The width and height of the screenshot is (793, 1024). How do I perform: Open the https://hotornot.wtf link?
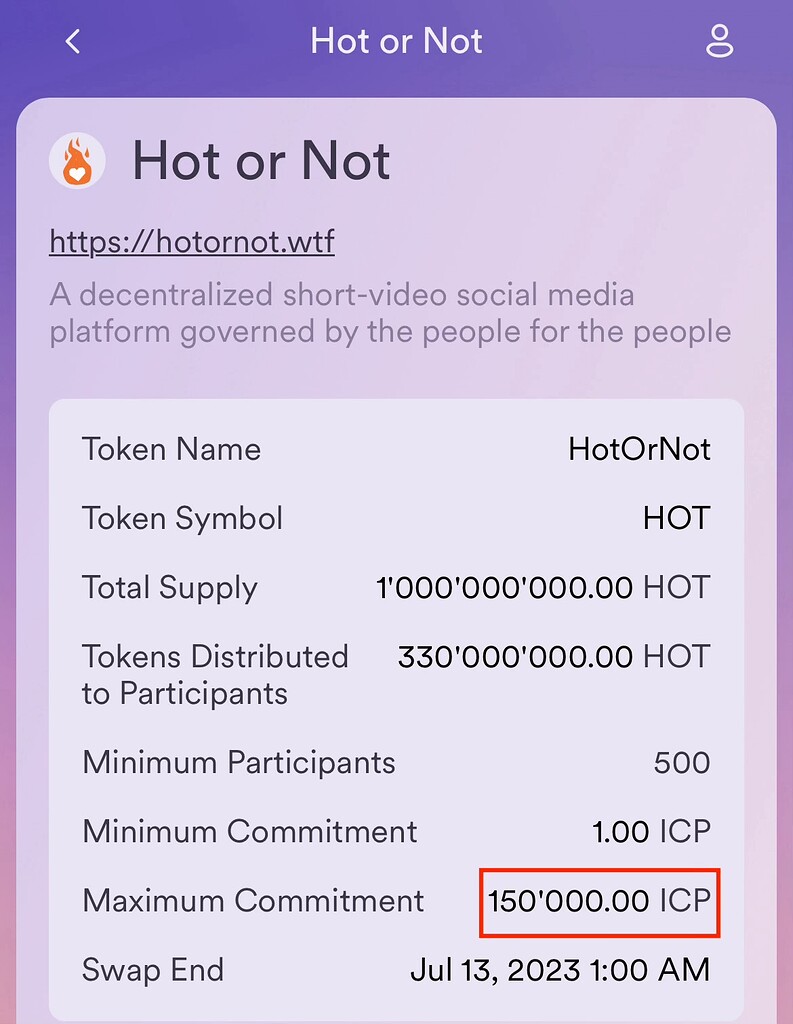pyautogui.click(x=190, y=241)
